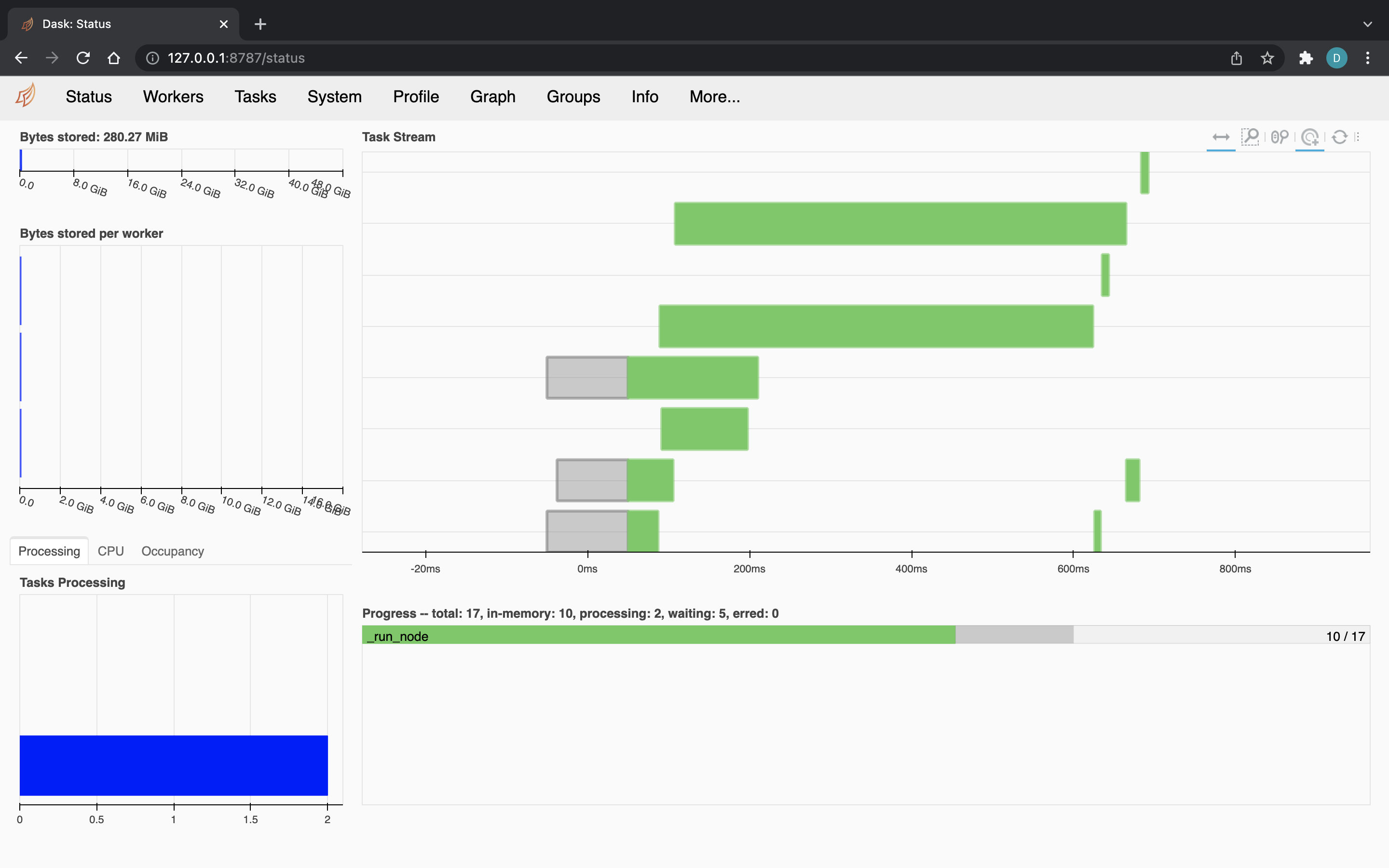This screenshot has width=1389, height=868.
Task: Toggle the Pan tool on the Task Stream
Action: (x=1221, y=137)
